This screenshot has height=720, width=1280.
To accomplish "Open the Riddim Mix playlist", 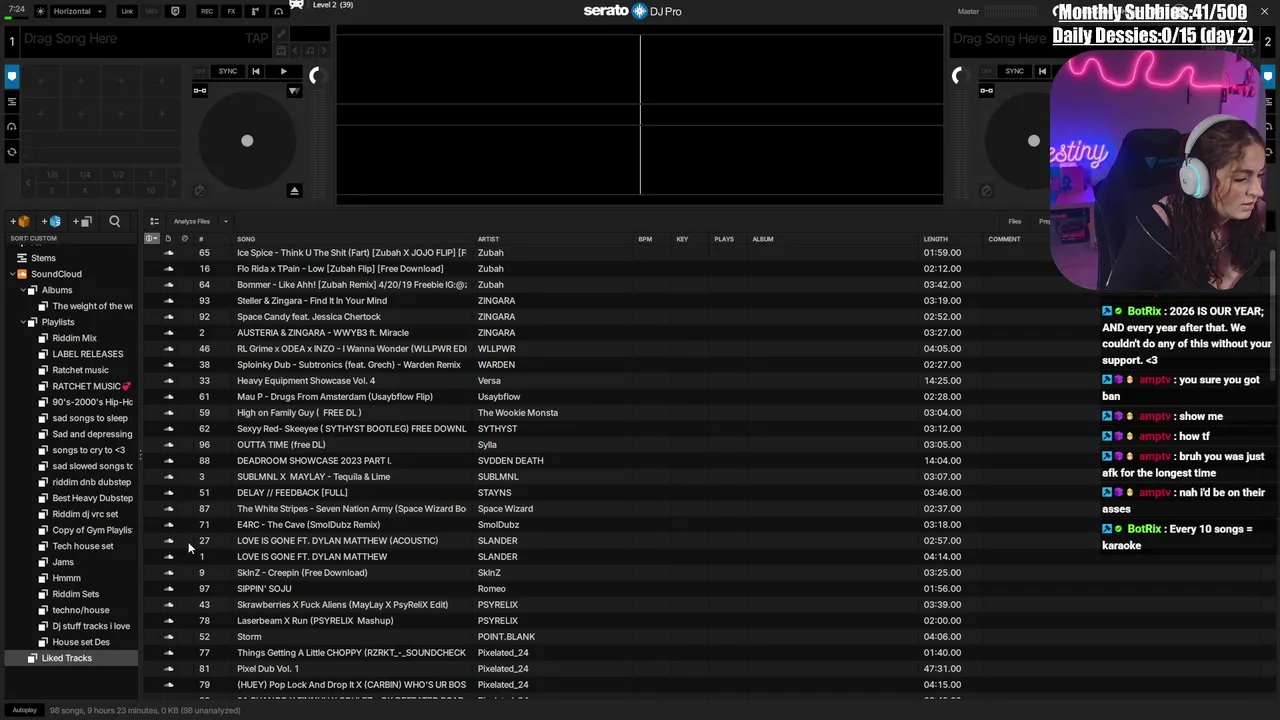I will [75, 338].
